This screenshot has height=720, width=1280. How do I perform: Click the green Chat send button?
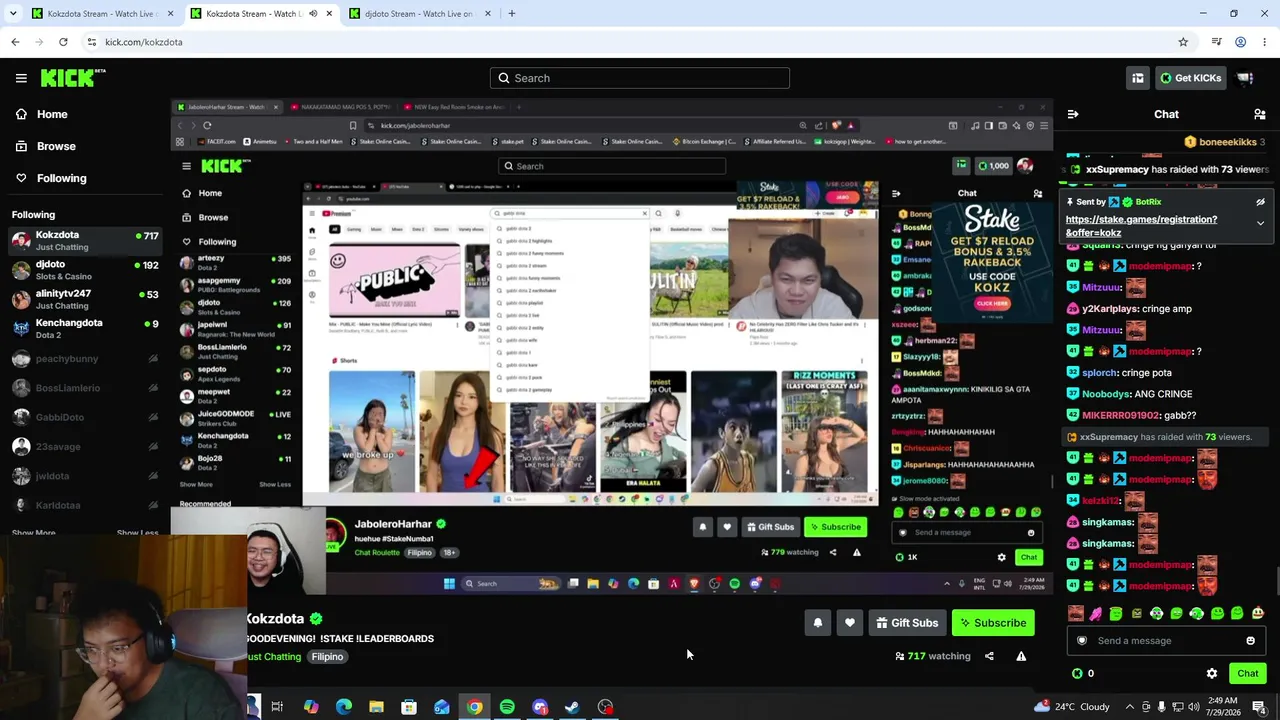1247,673
